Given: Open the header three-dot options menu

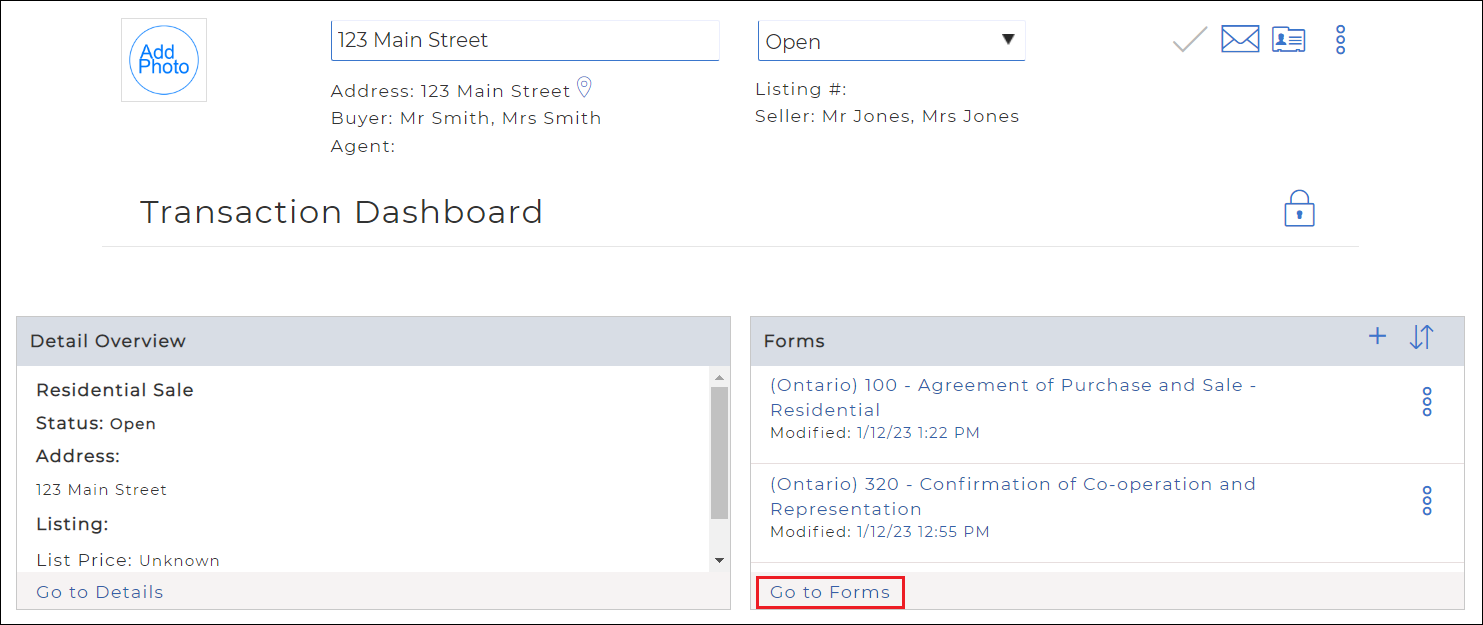Looking at the screenshot, I should 1341,40.
